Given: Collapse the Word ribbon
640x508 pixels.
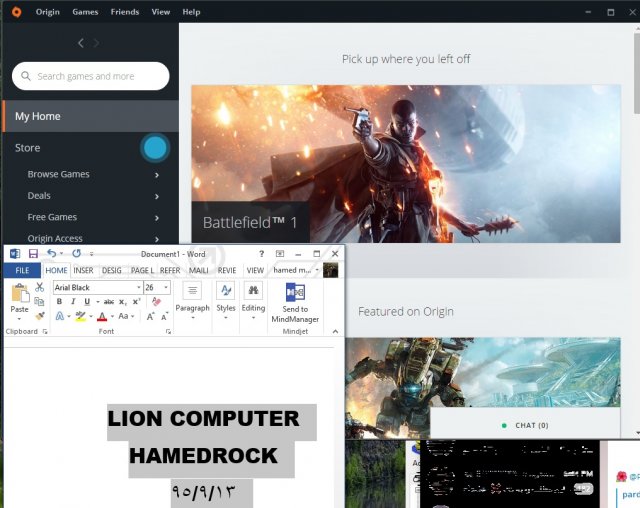Looking at the screenshot, I should click(335, 331).
